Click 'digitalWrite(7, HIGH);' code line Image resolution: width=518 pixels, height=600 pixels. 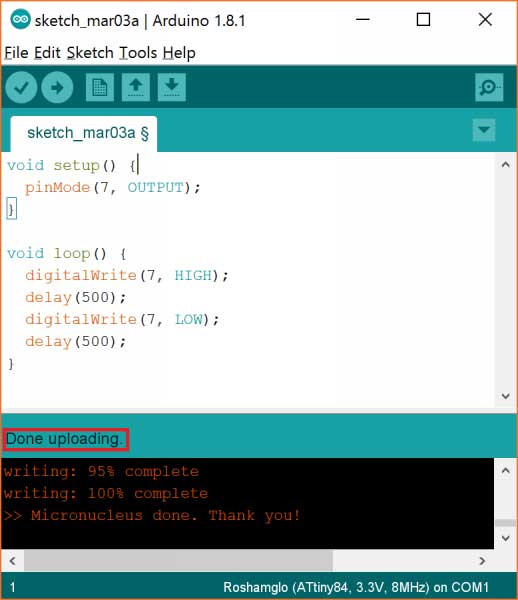pos(127,276)
